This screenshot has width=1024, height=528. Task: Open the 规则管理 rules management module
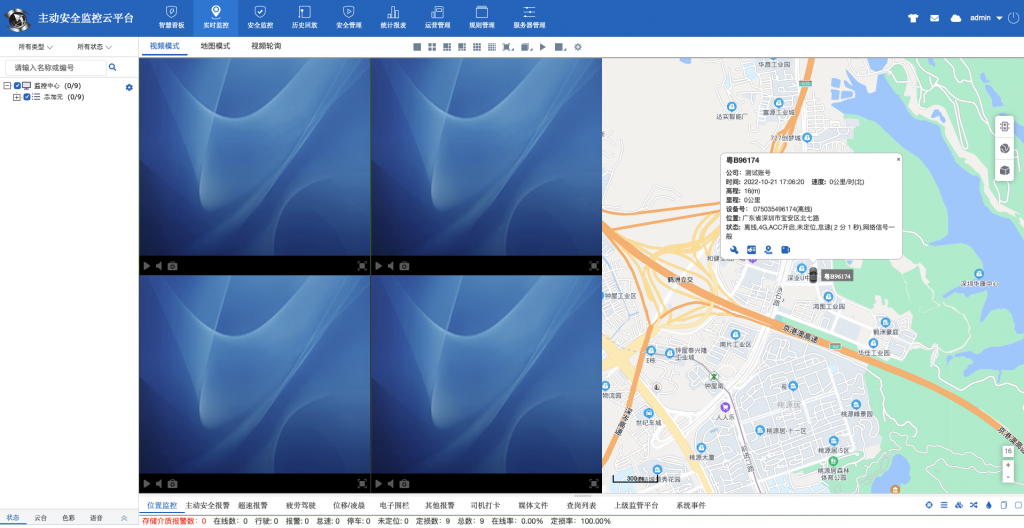(482, 18)
